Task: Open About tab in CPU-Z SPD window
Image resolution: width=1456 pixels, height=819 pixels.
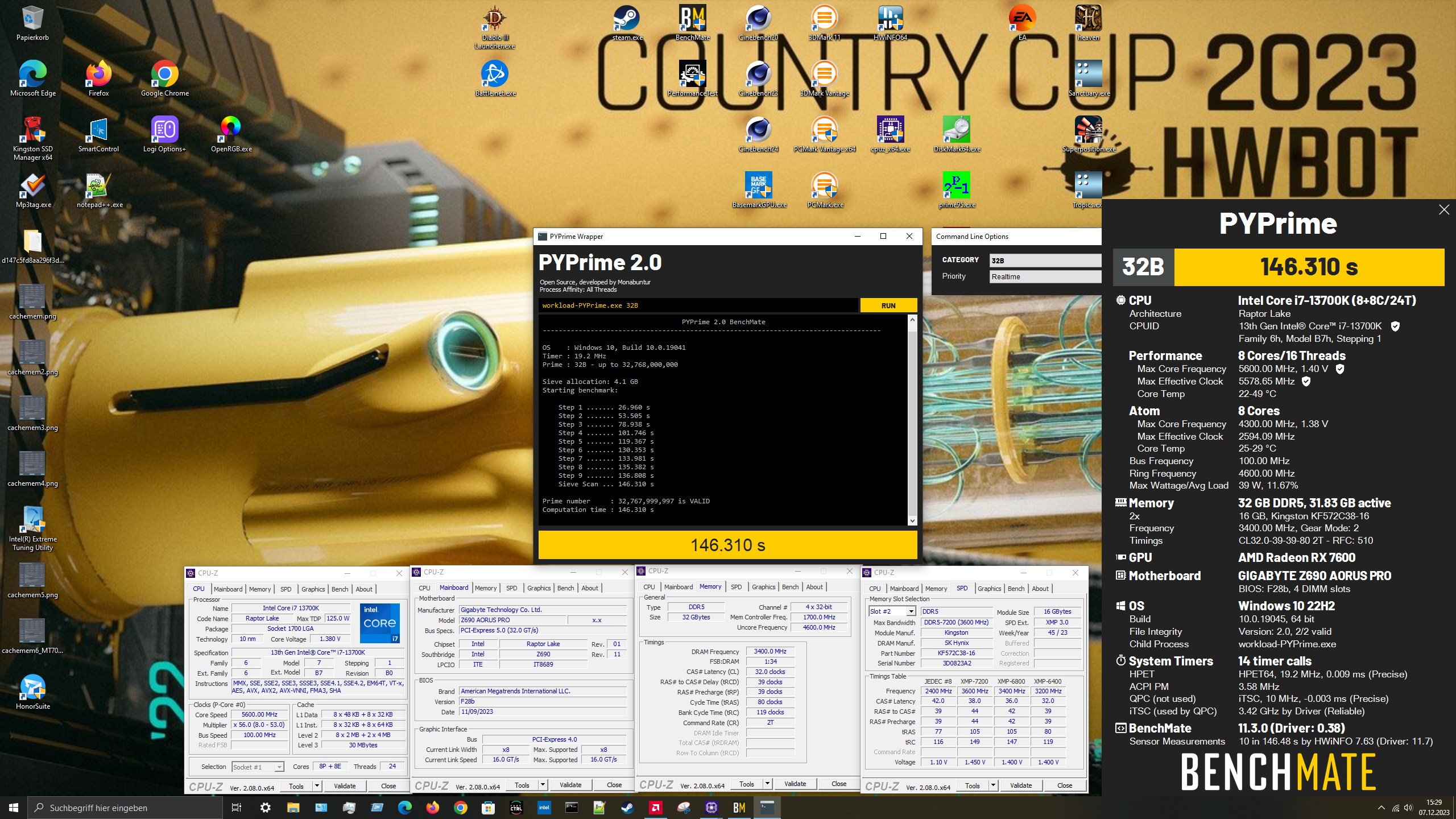Action: tap(1040, 589)
